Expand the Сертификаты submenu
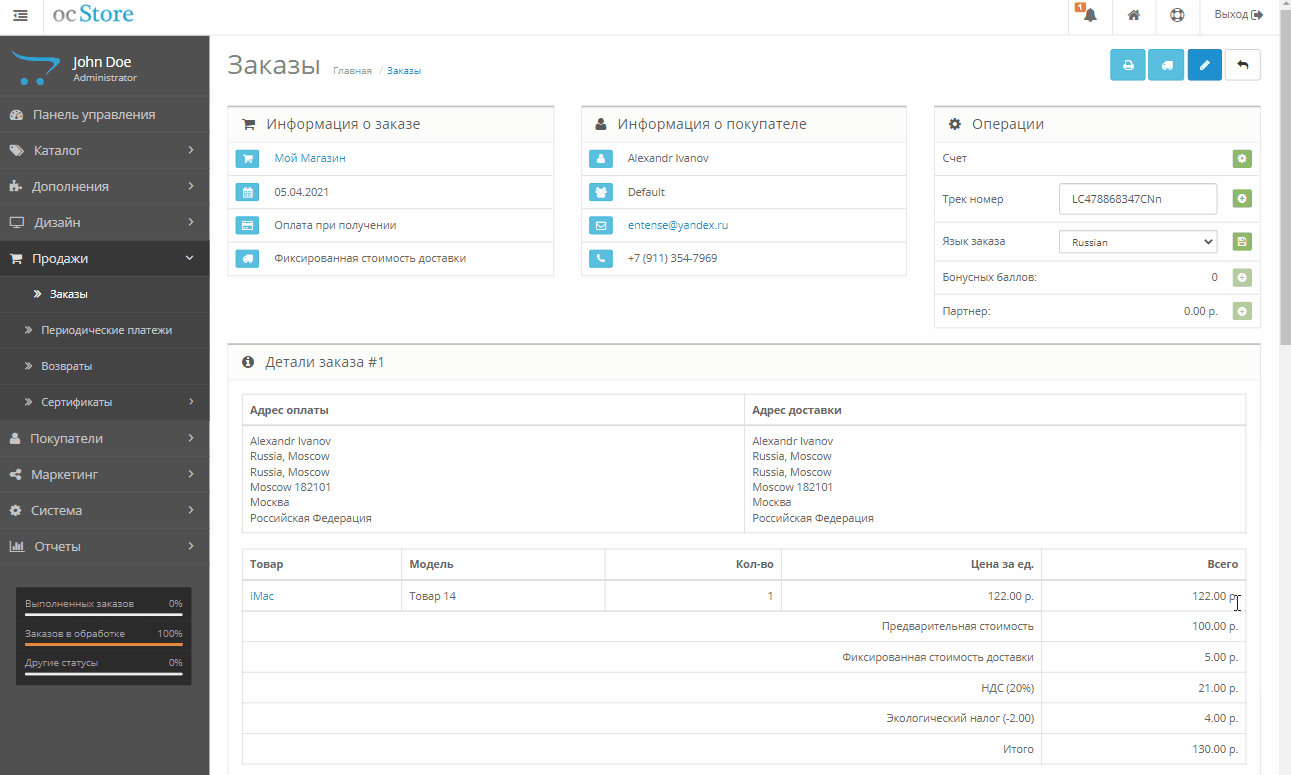This screenshot has height=775, width=1291. point(105,402)
